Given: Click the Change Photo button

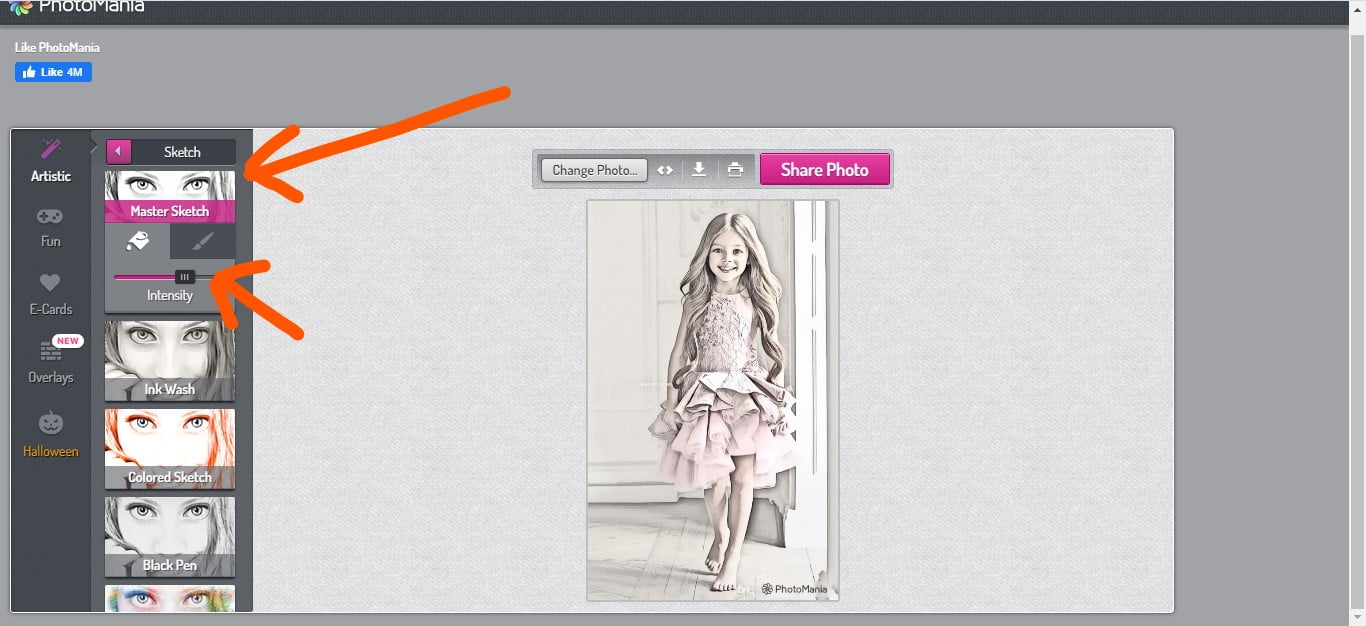Looking at the screenshot, I should [594, 170].
